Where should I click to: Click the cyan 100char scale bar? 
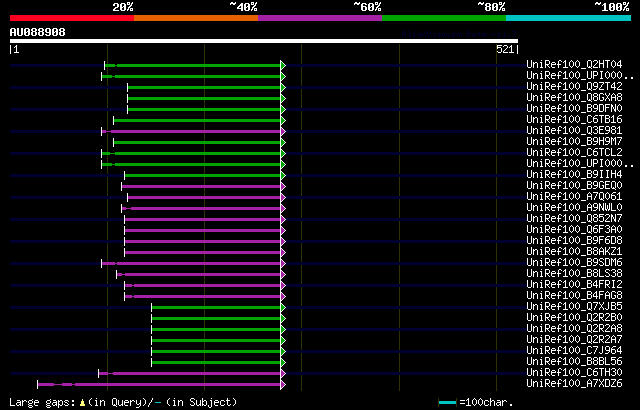pos(447,403)
